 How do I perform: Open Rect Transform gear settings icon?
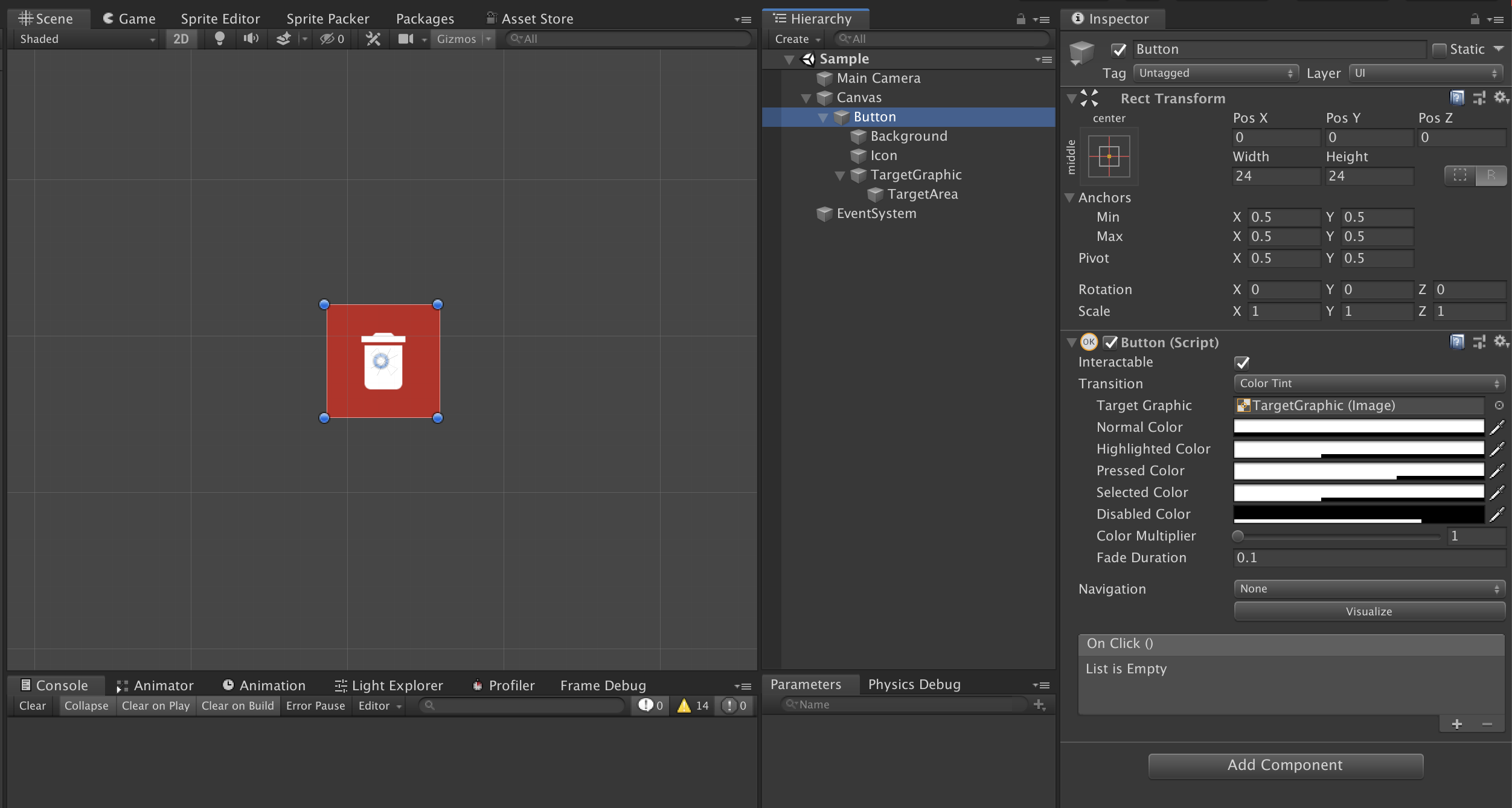click(x=1501, y=97)
